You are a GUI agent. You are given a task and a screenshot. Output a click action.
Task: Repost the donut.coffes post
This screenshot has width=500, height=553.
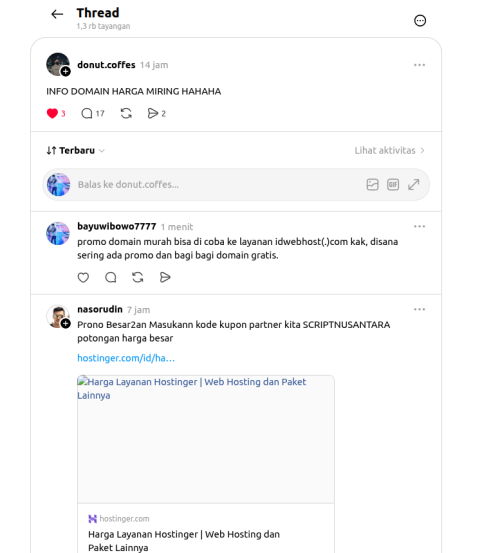tap(126, 114)
